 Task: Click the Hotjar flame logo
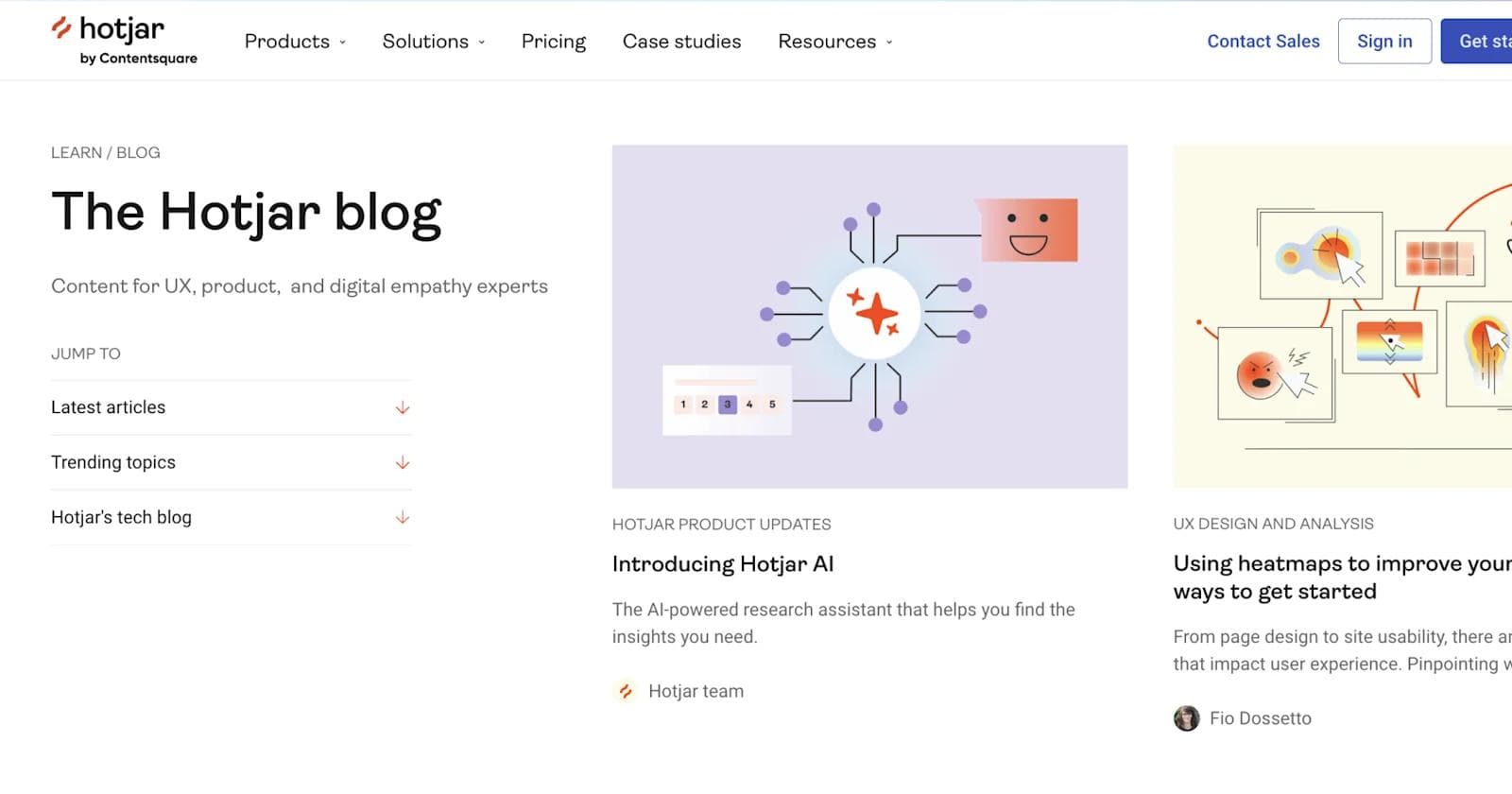(62, 28)
